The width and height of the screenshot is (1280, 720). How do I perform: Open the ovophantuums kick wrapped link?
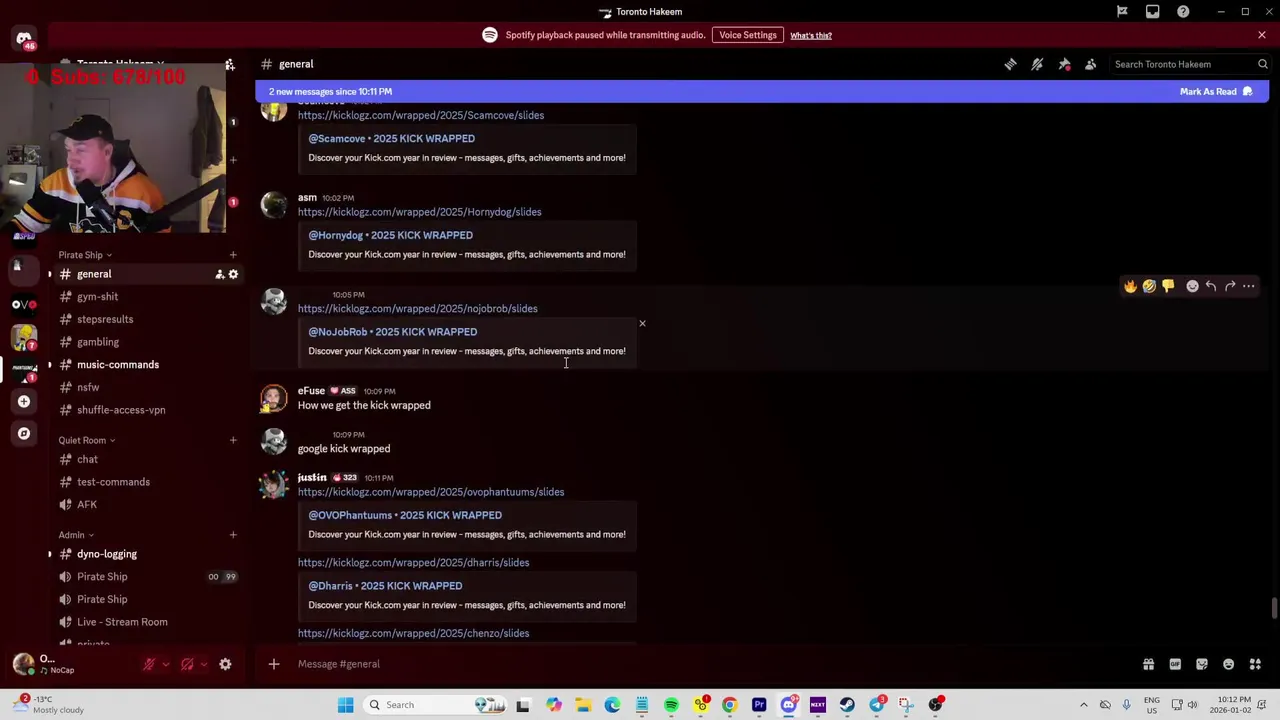[431, 492]
